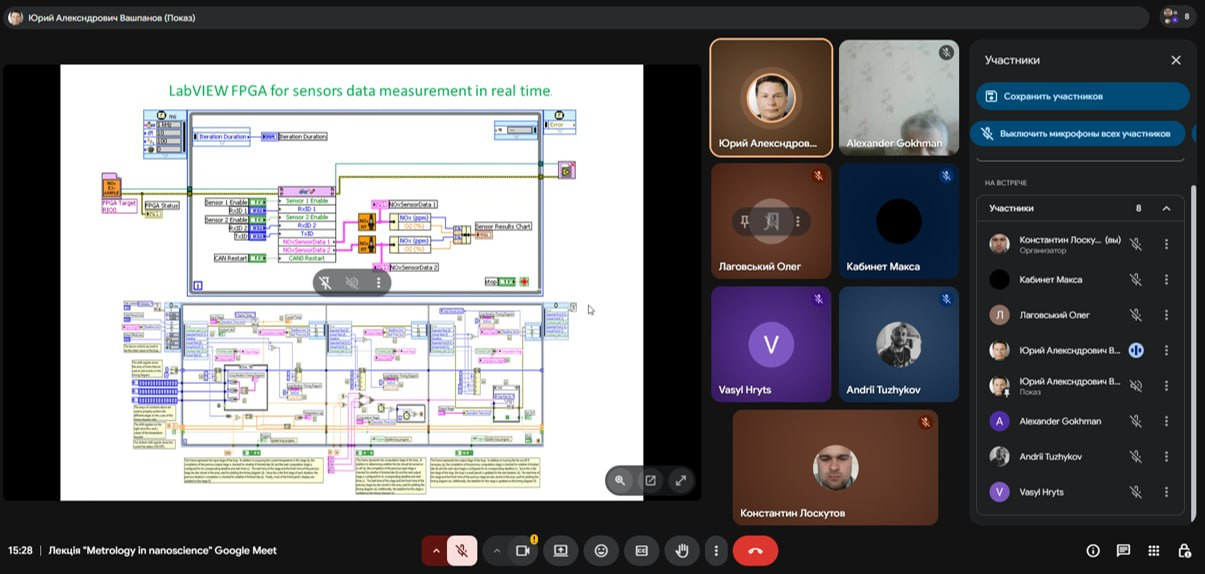
Task: Unmute your microphone in the bottom bar
Action: pos(462,550)
